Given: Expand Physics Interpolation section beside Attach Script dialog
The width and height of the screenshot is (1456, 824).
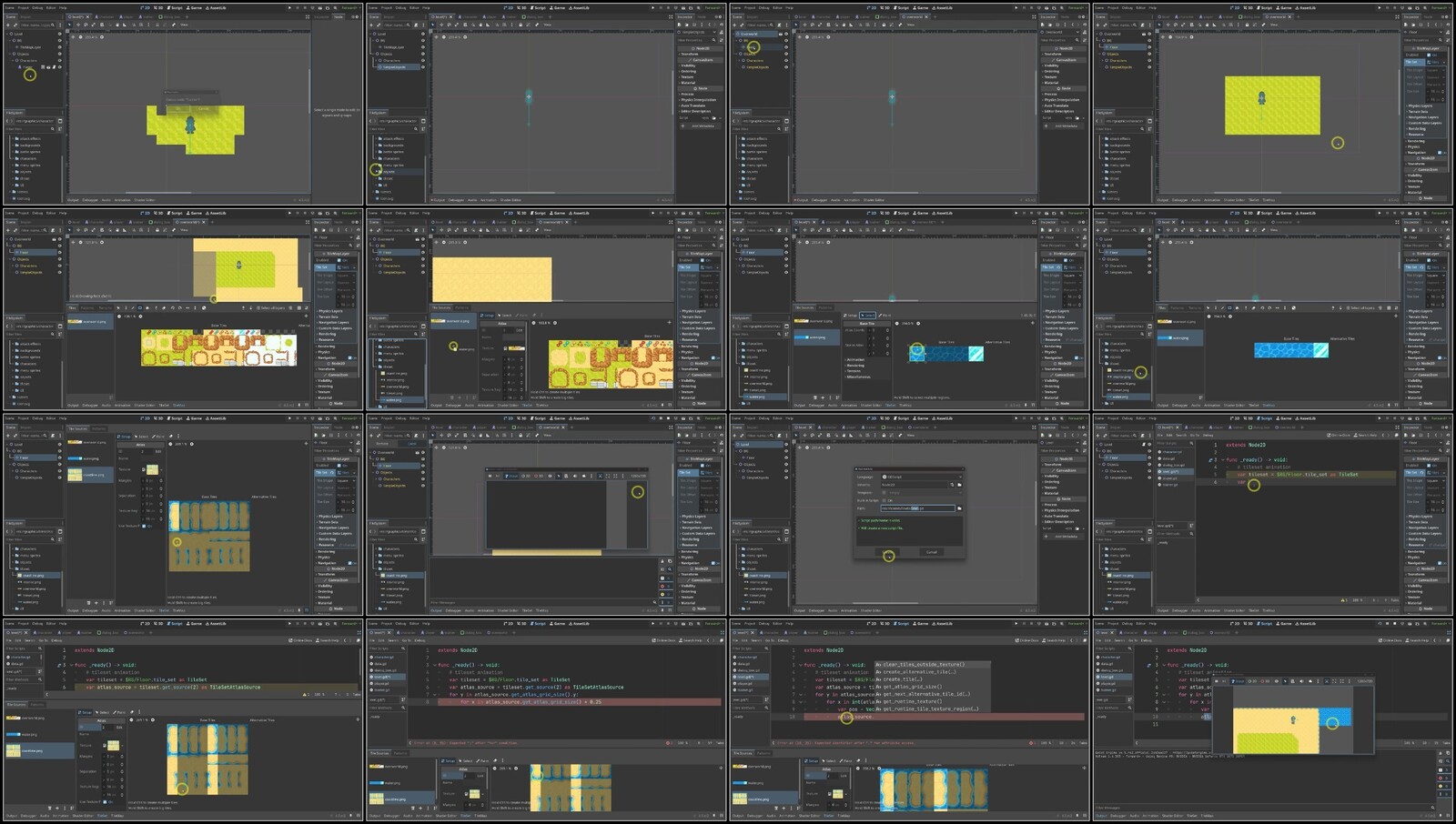Looking at the screenshot, I should coord(1062,511).
